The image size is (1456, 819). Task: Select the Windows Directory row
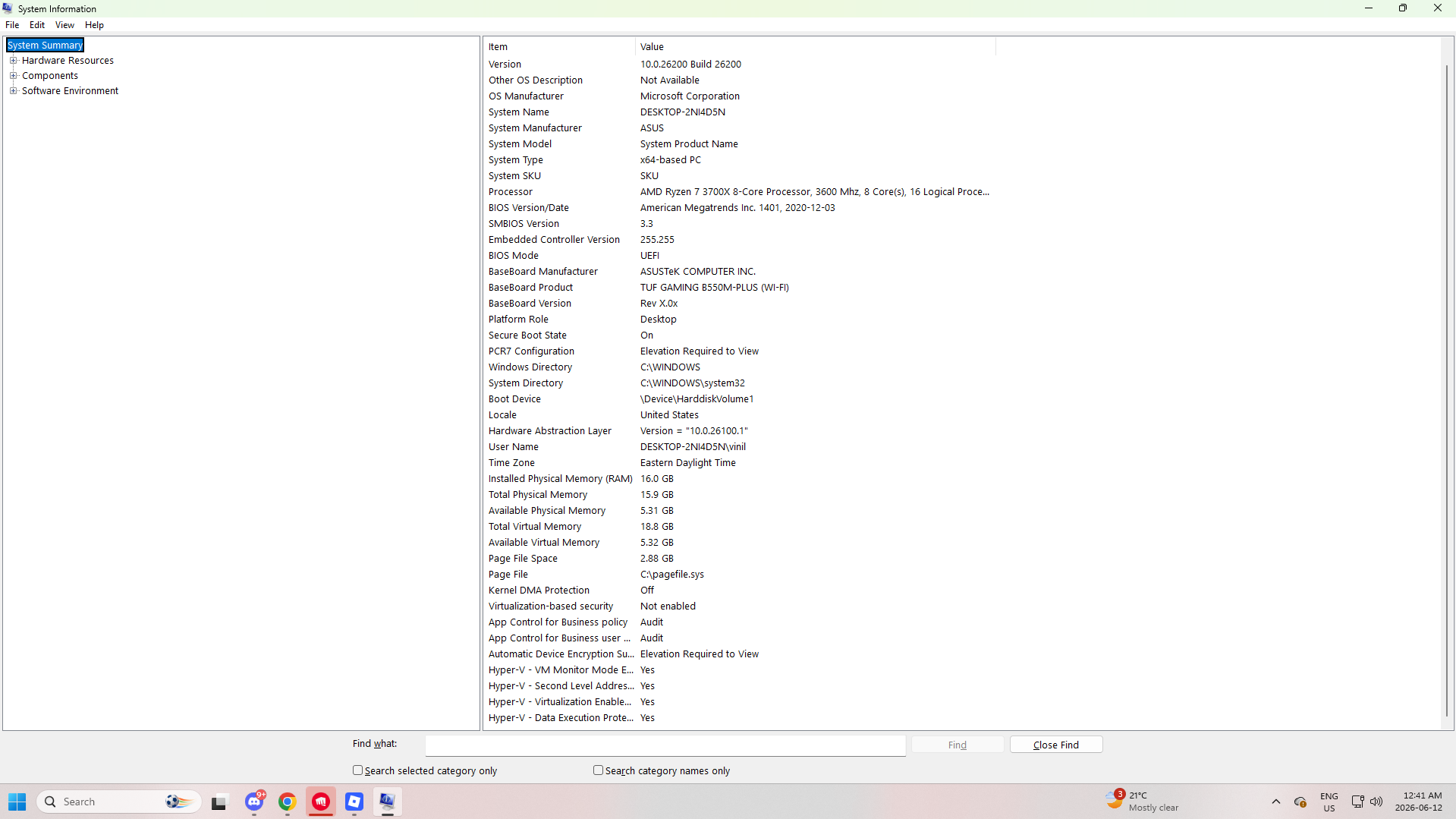coord(739,367)
